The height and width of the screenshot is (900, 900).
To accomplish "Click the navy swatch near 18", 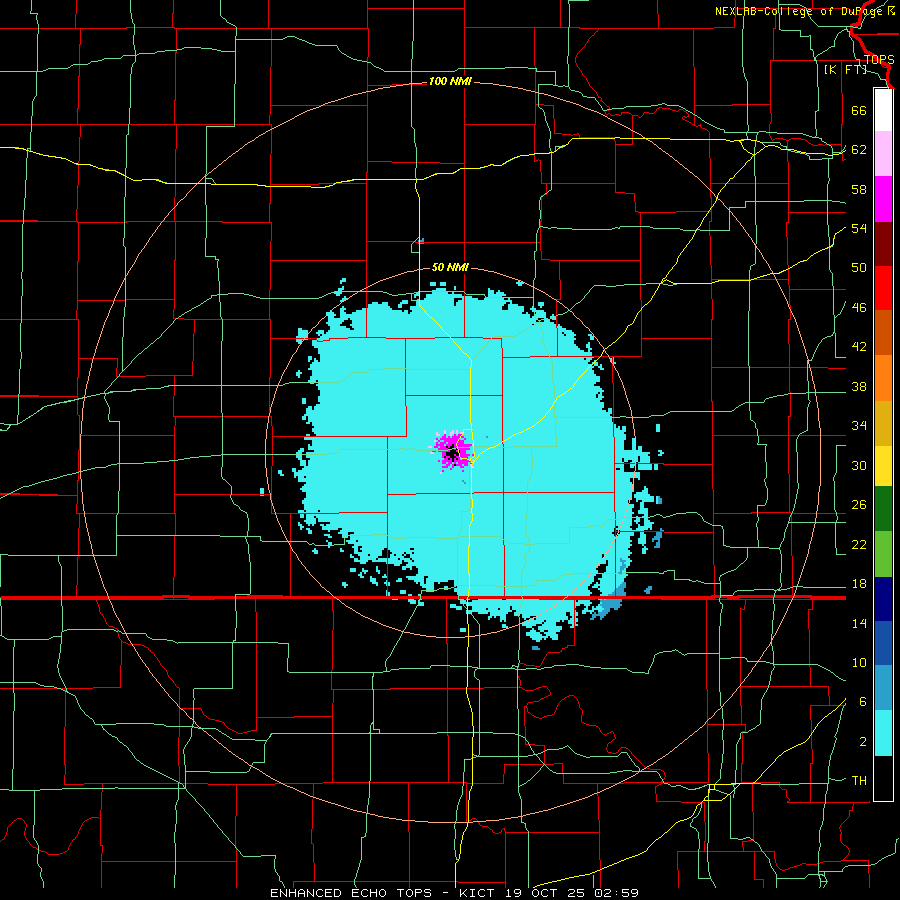I will (x=883, y=599).
